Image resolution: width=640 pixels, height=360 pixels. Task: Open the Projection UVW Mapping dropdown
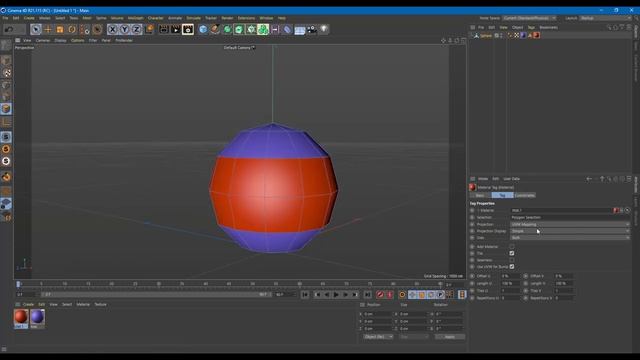[x=570, y=224]
